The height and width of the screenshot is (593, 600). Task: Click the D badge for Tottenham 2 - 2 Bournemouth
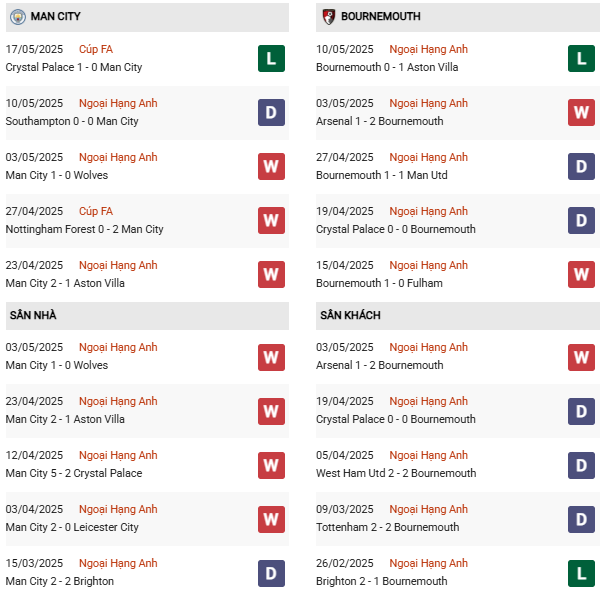(582, 519)
